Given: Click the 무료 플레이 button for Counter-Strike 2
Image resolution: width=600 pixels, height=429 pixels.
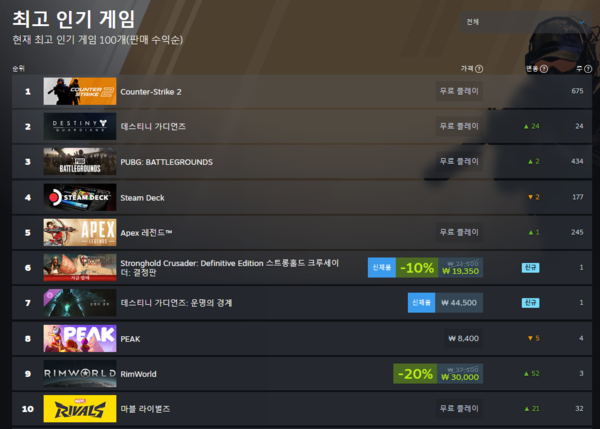Looking at the screenshot, I should tap(459, 91).
